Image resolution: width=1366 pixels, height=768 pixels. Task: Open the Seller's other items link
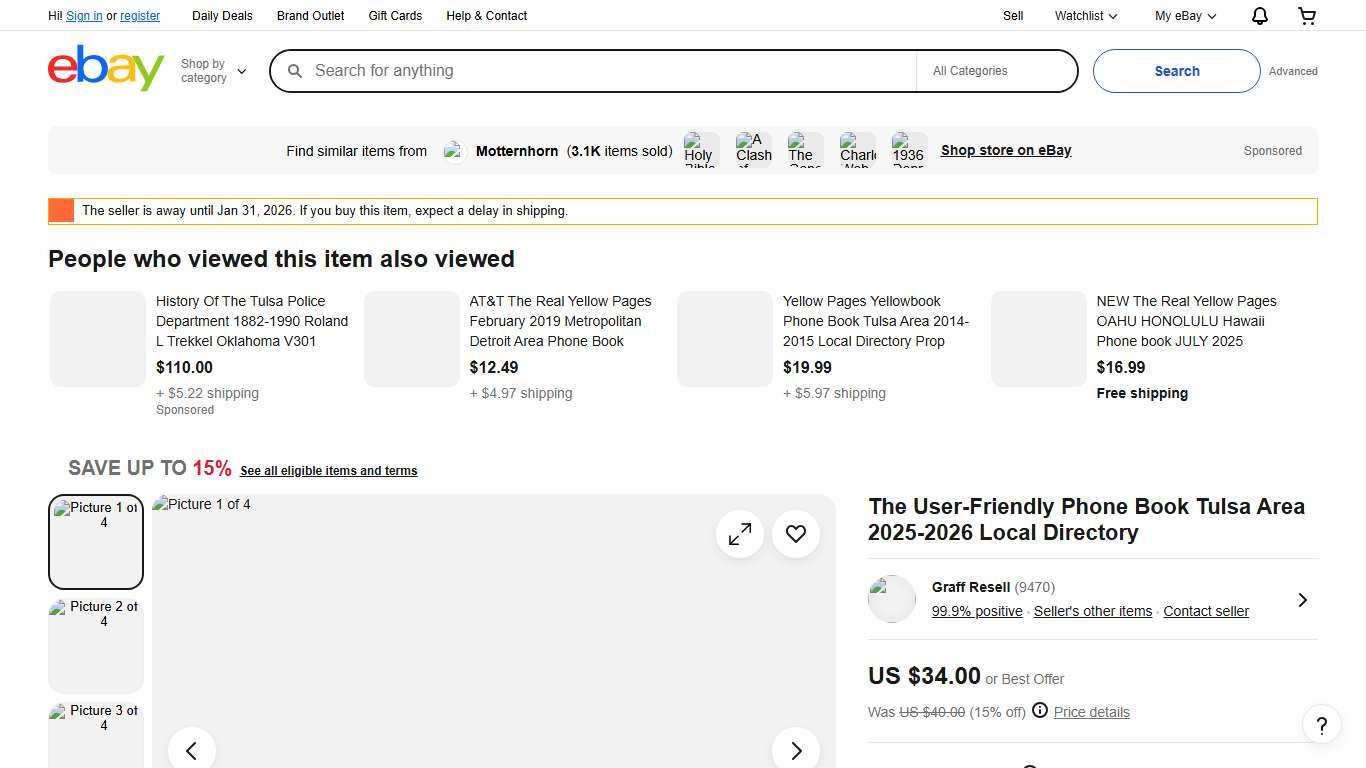pyautogui.click(x=1092, y=611)
